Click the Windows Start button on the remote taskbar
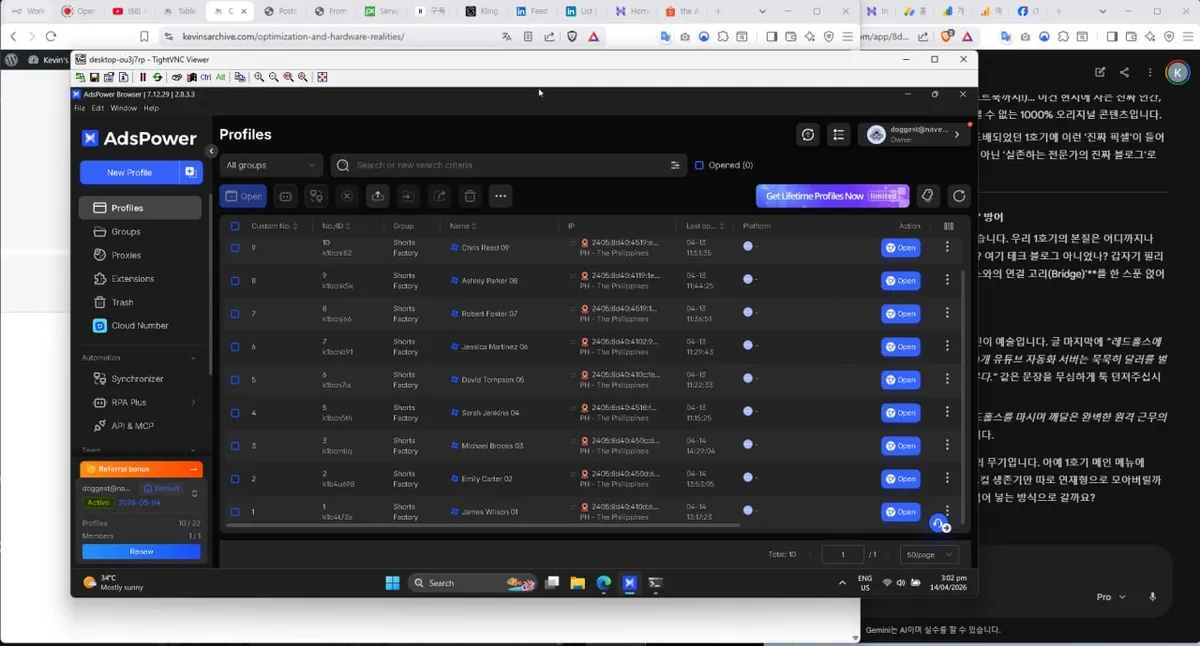This screenshot has height=646, width=1200. [392, 583]
